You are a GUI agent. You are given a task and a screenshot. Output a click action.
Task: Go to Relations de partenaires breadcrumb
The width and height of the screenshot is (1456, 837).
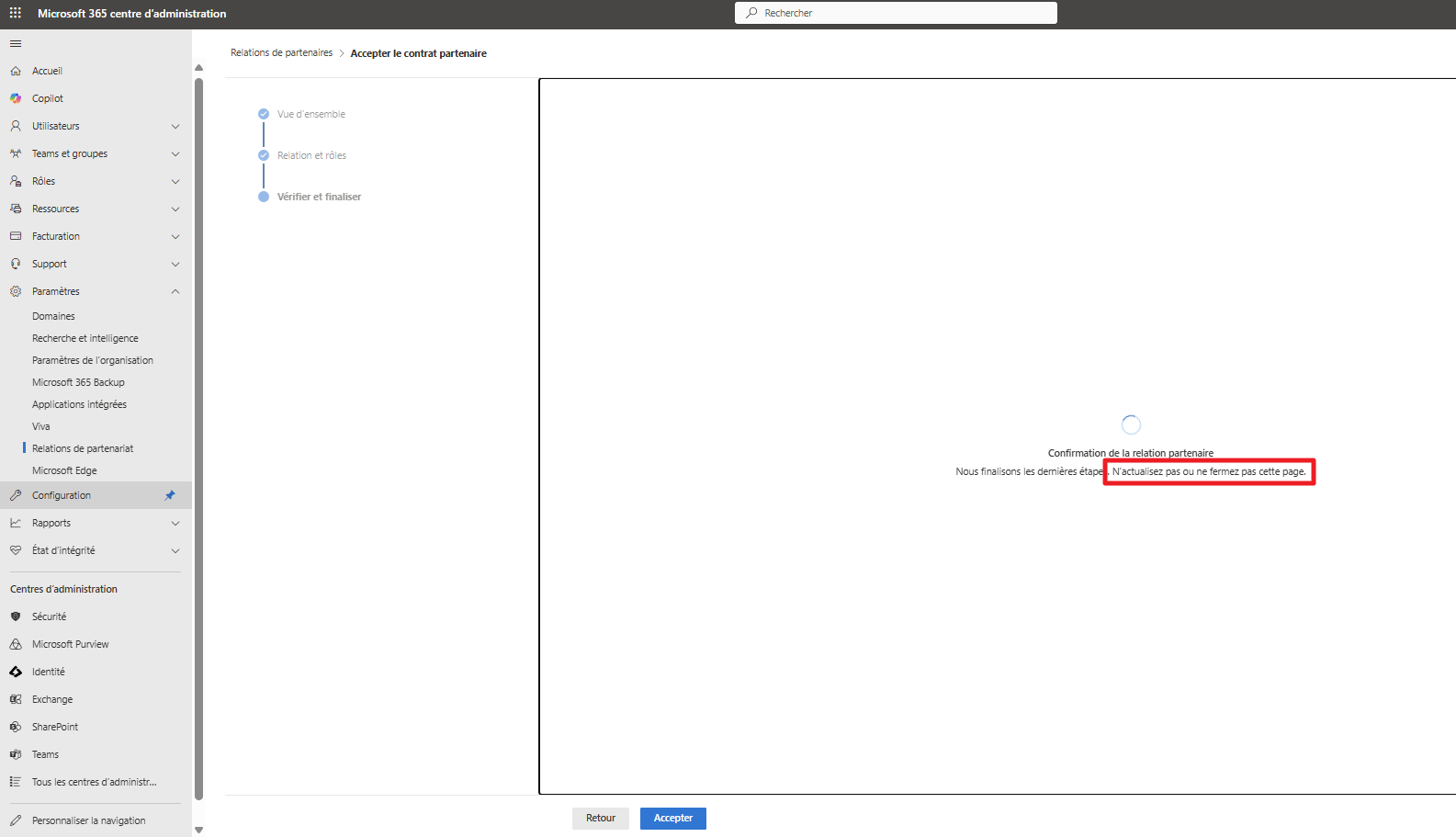[x=281, y=52]
